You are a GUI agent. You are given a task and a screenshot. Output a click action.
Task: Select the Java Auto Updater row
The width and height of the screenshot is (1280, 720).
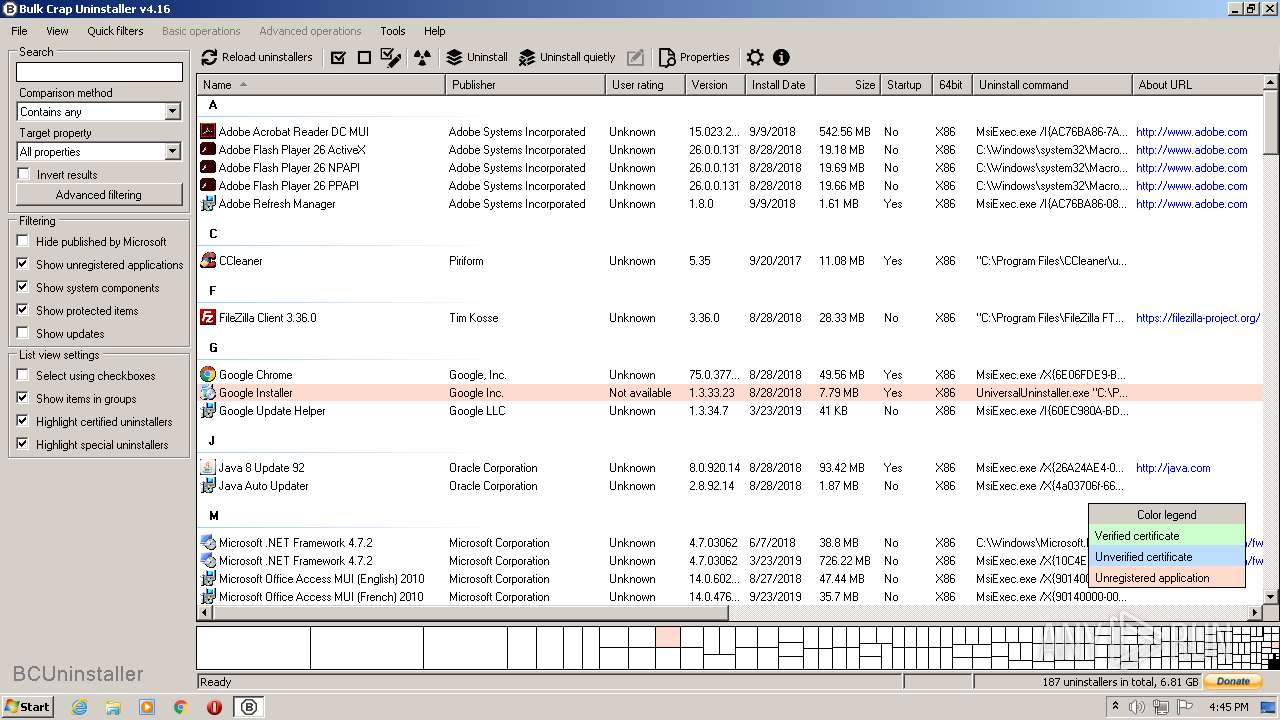(x=730, y=486)
